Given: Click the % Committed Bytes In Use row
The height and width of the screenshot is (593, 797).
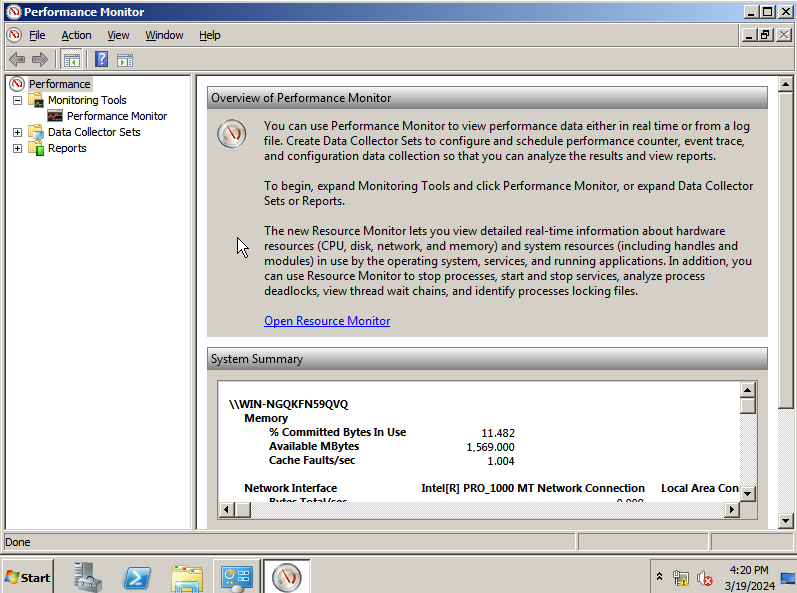Looking at the screenshot, I should [391, 432].
